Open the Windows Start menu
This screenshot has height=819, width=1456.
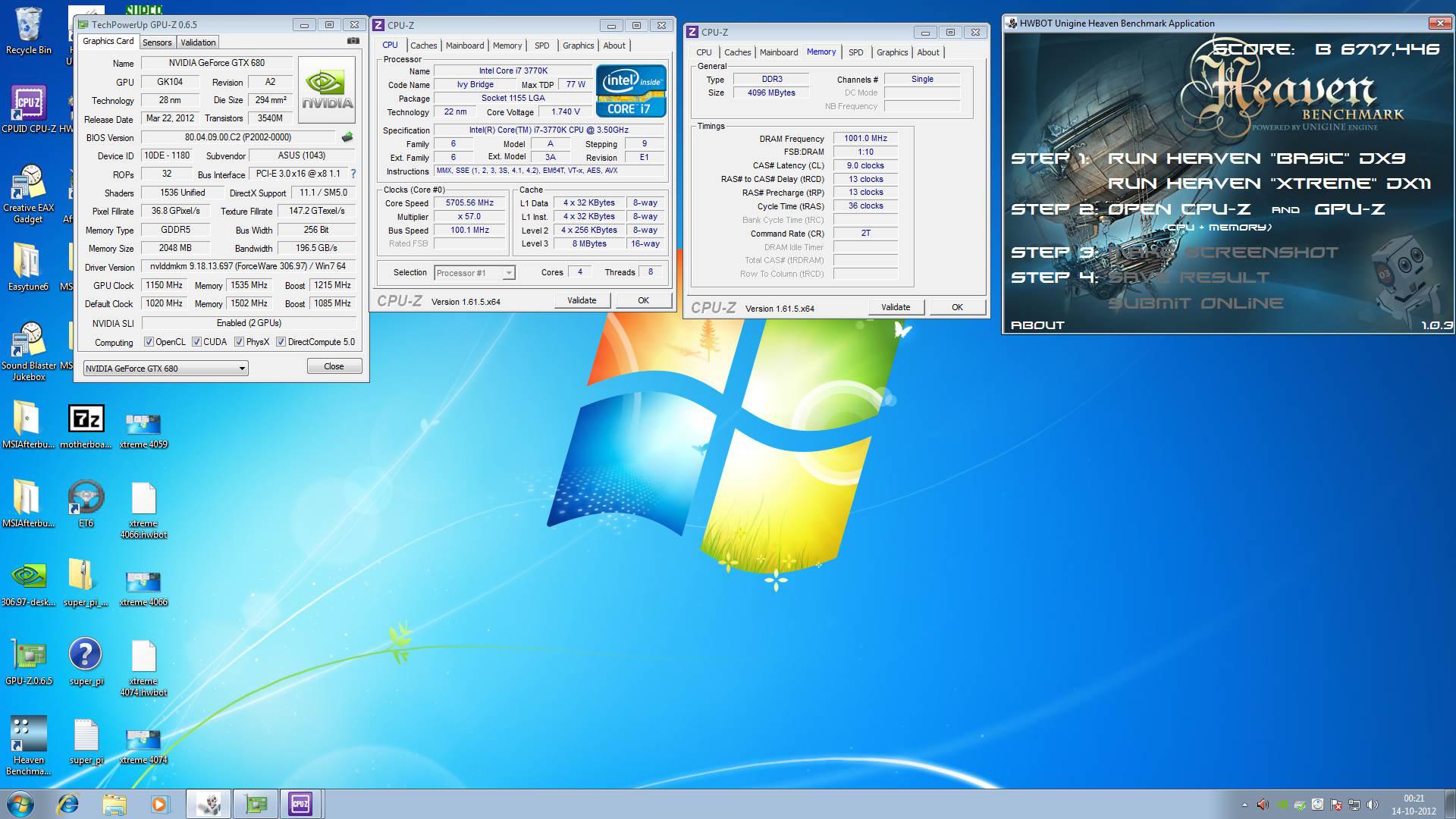(x=20, y=804)
